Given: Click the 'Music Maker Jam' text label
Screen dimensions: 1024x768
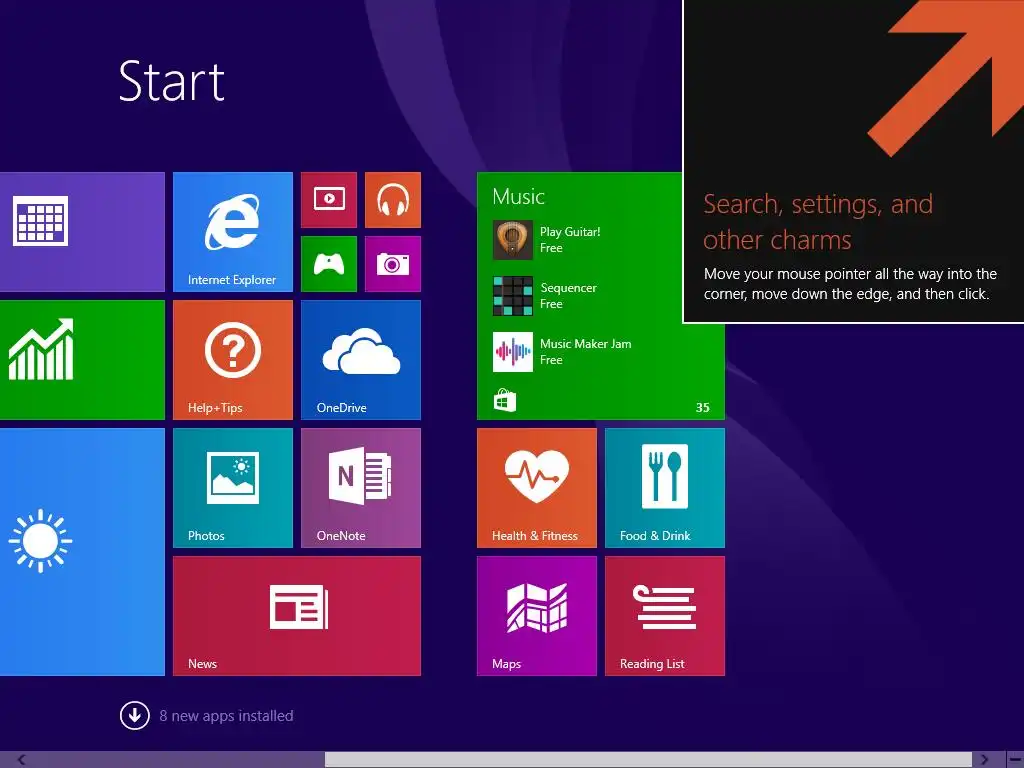Looking at the screenshot, I should pyautogui.click(x=586, y=344).
